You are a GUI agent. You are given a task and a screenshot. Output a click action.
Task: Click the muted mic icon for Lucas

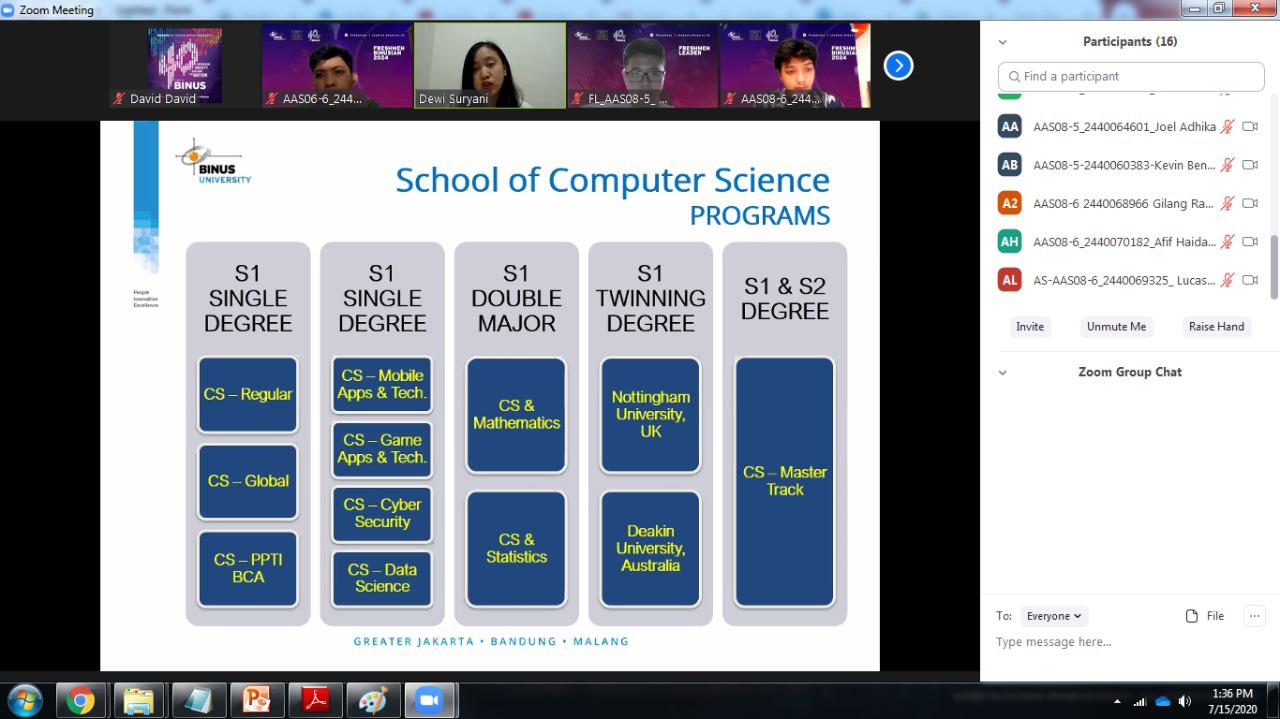(1228, 280)
